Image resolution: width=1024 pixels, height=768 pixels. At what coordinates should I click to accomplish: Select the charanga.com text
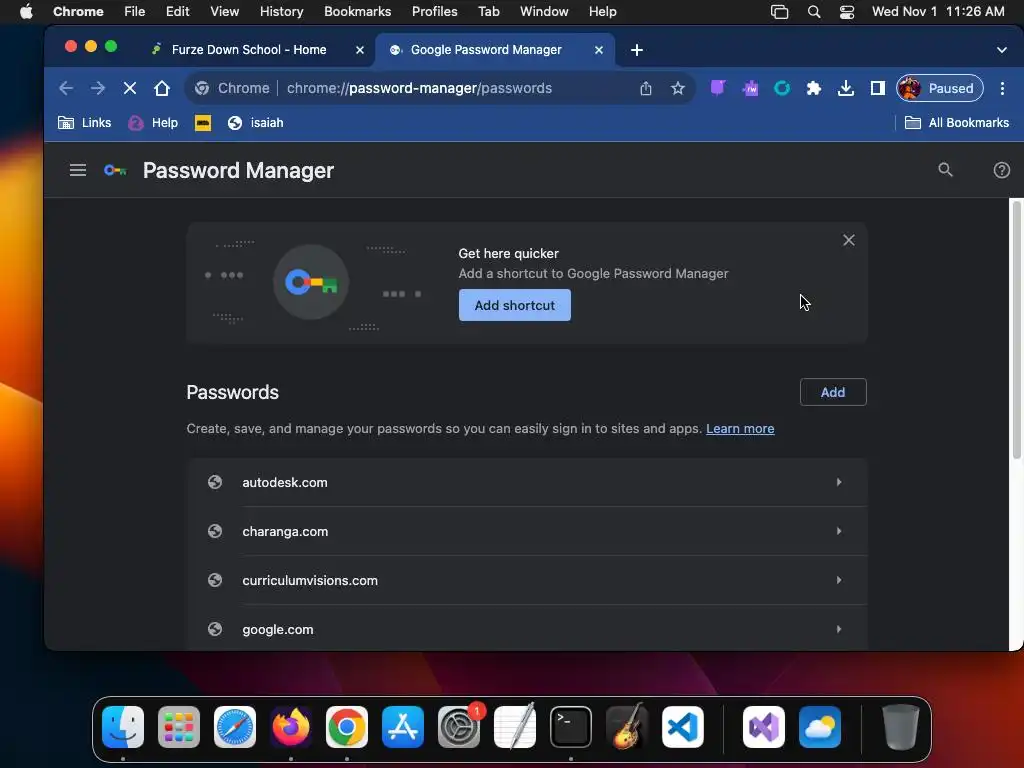(x=285, y=531)
